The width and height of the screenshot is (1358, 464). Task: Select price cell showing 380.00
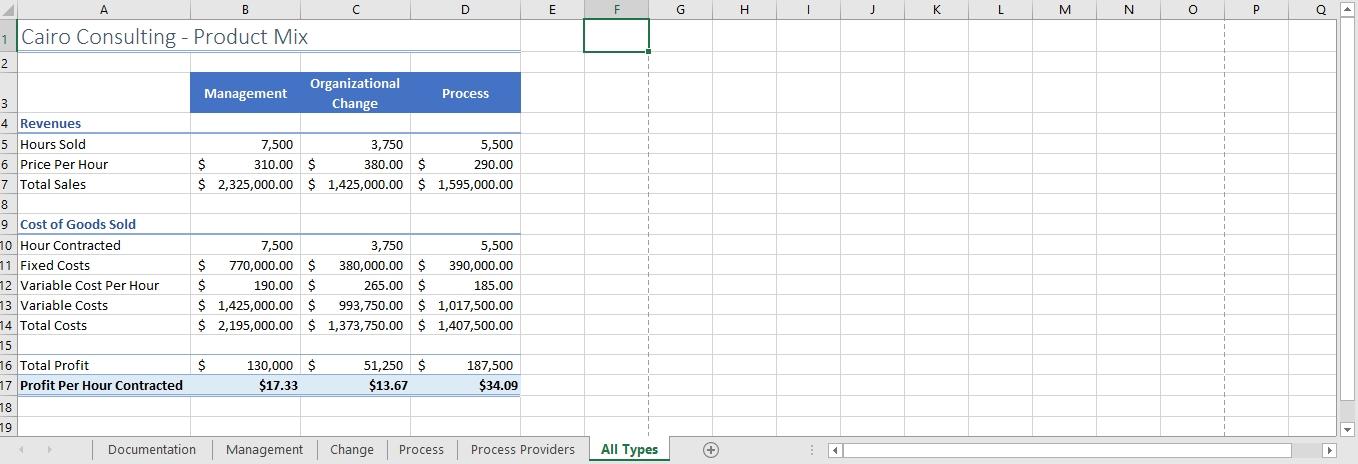pos(355,164)
